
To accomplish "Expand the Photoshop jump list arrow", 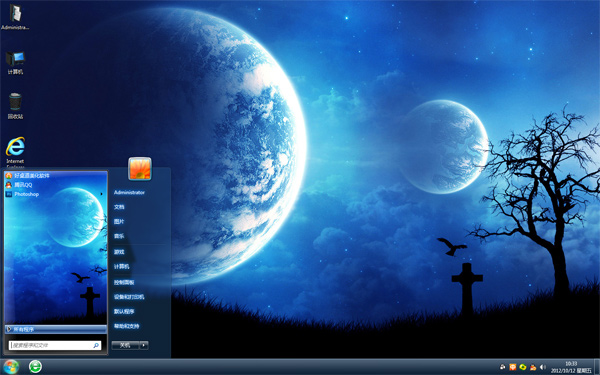I will point(101,194).
